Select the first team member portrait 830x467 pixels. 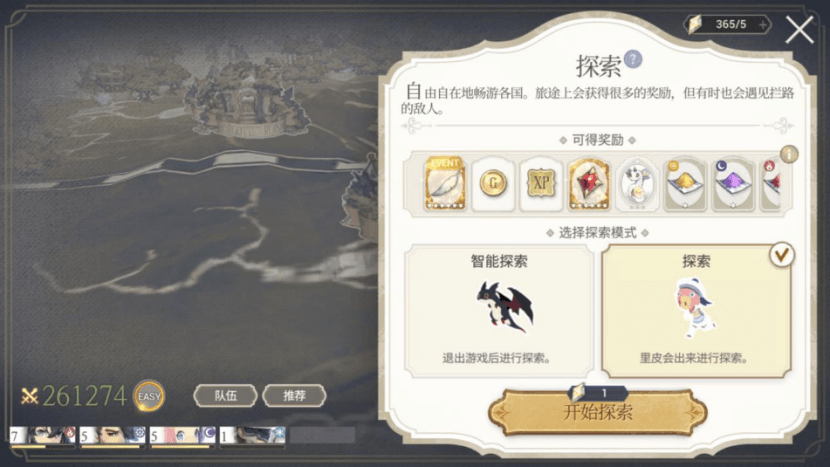[x=43, y=435]
